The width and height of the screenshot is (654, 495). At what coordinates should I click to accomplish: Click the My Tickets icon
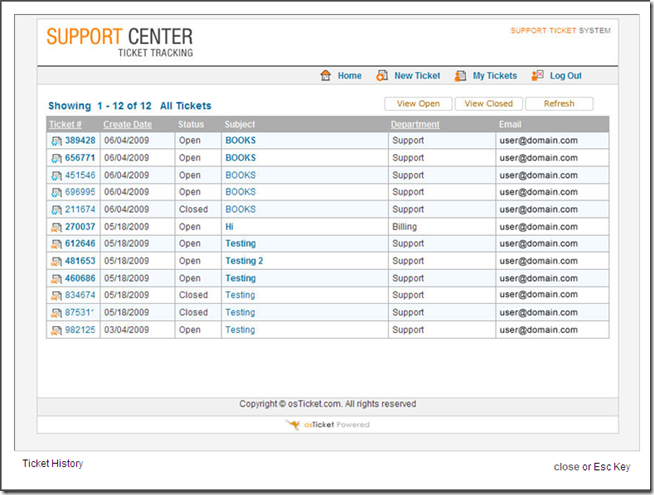click(460, 76)
